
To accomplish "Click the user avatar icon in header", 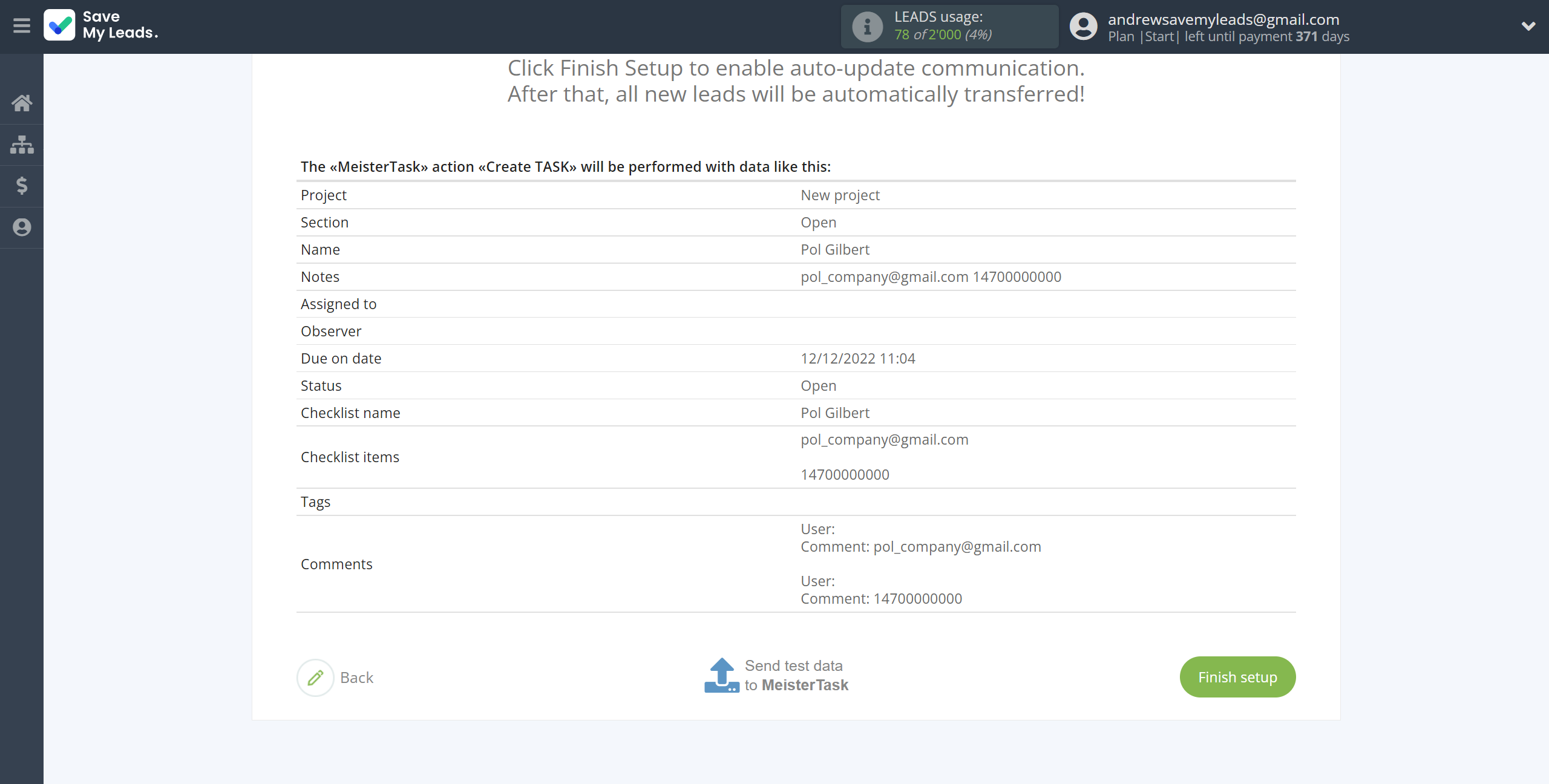I will point(1083,27).
